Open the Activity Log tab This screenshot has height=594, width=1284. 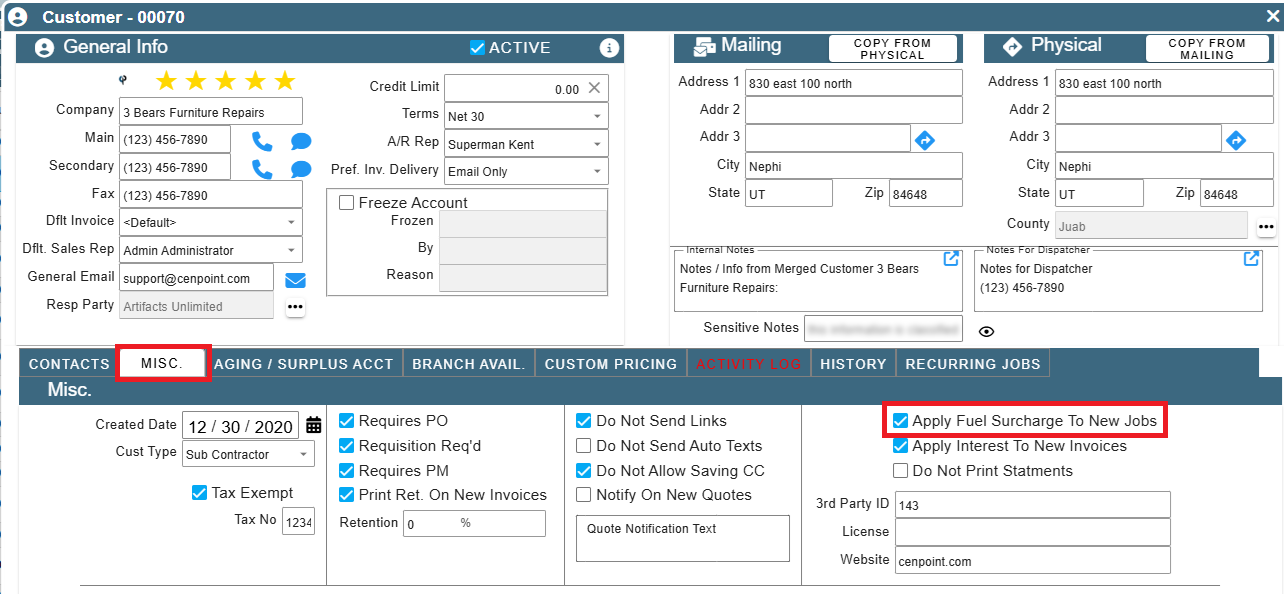tap(749, 364)
